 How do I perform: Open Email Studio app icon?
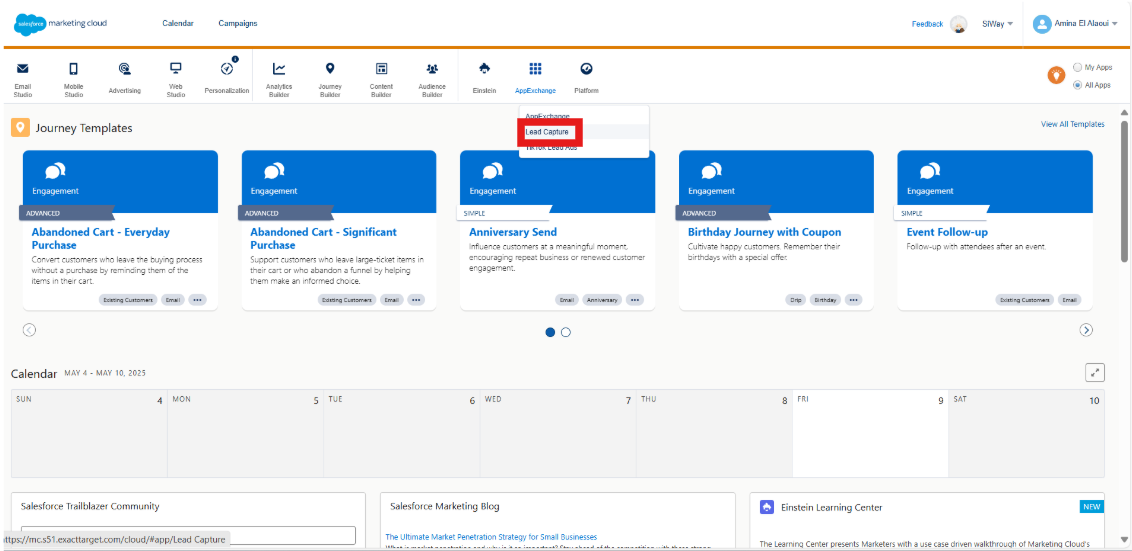click(22, 69)
